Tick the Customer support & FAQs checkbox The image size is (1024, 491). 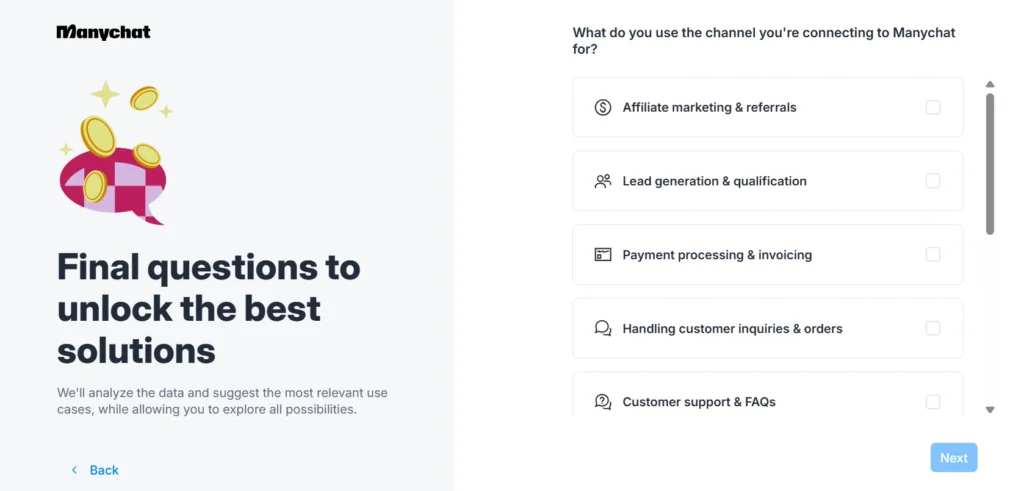point(933,402)
